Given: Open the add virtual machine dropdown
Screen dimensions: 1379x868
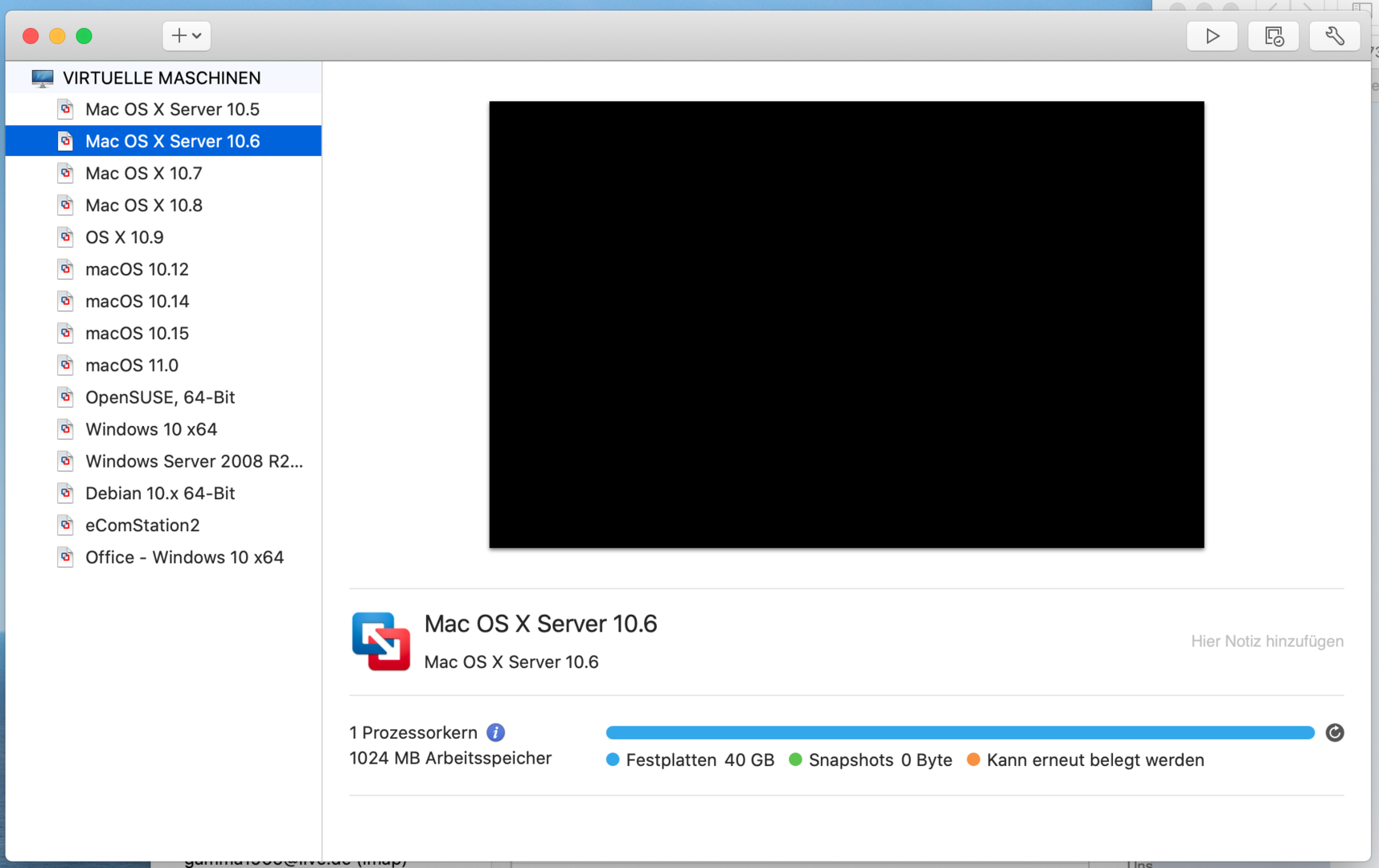Looking at the screenshot, I should coord(187,35).
